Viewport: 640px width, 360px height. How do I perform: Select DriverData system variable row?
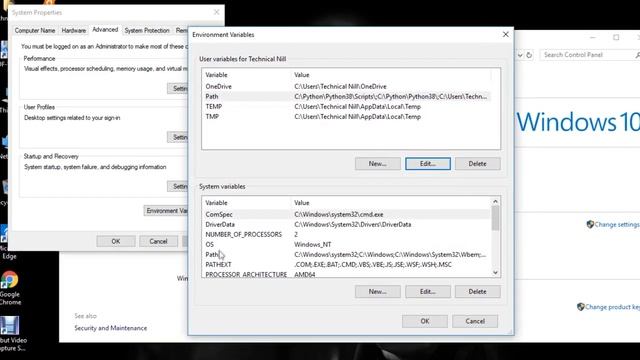tap(347, 224)
